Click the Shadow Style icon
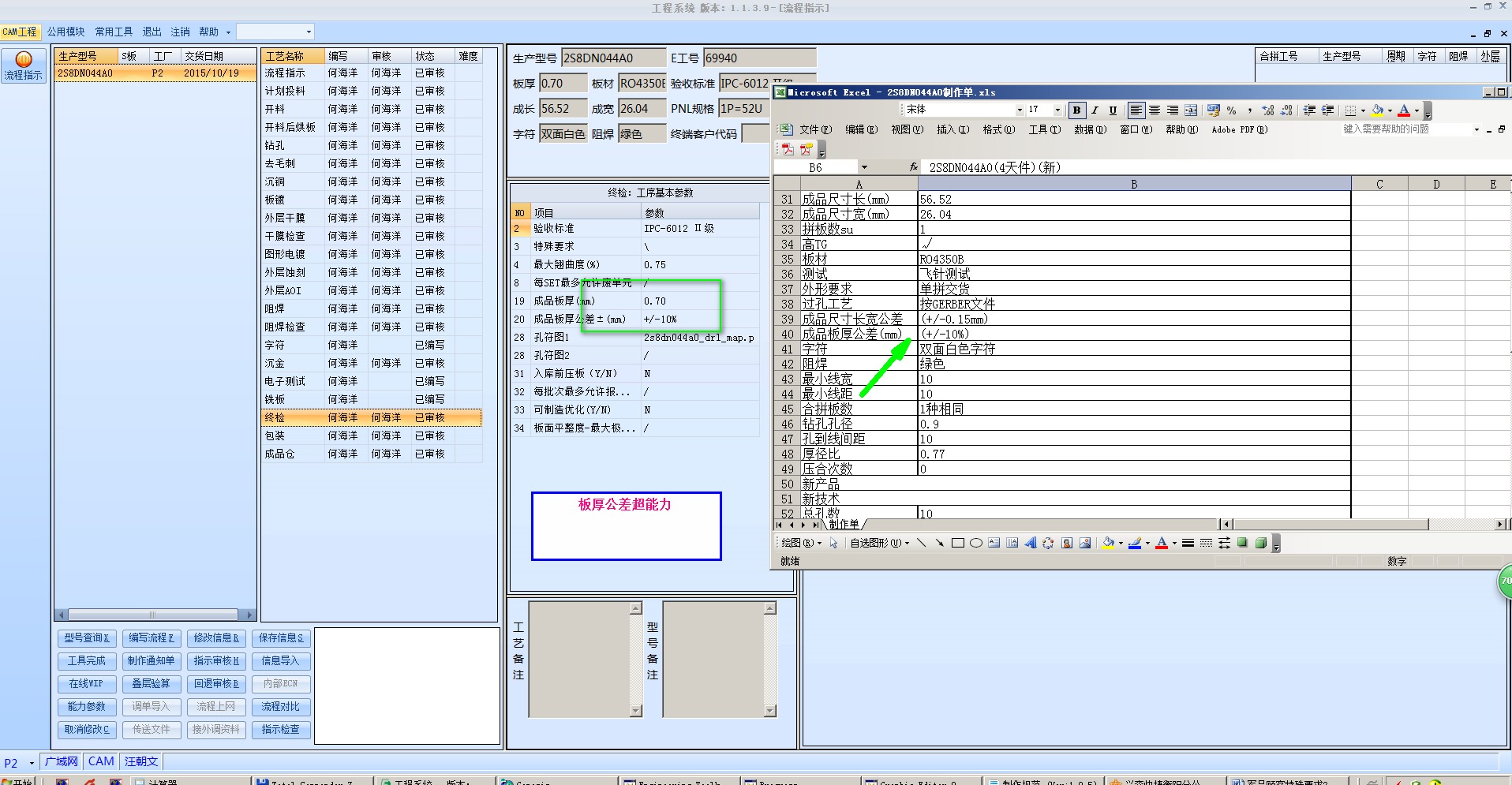 click(1242, 543)
